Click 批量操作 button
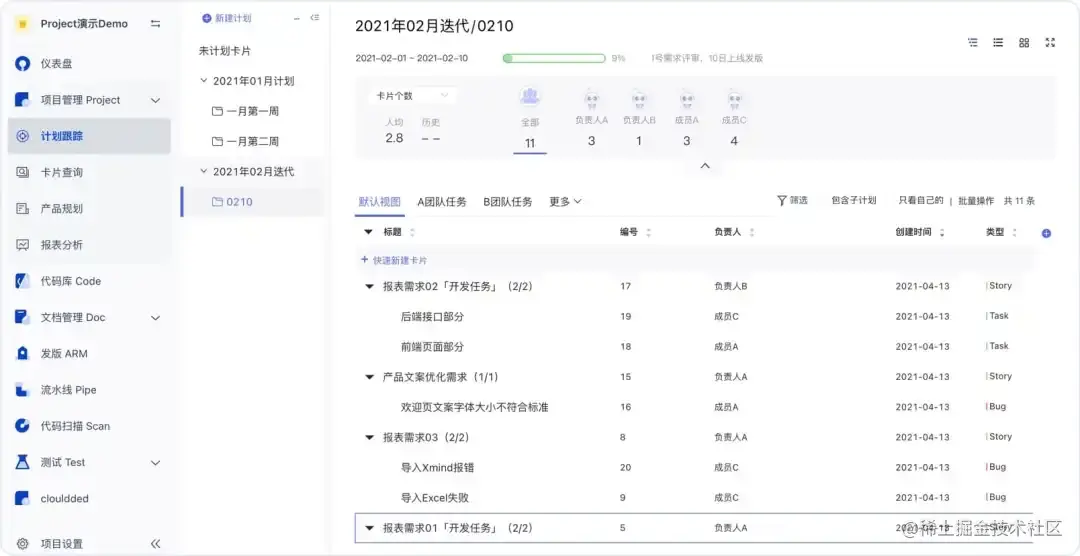Viewport: 1080px width, 556px height. coord(976,200)
